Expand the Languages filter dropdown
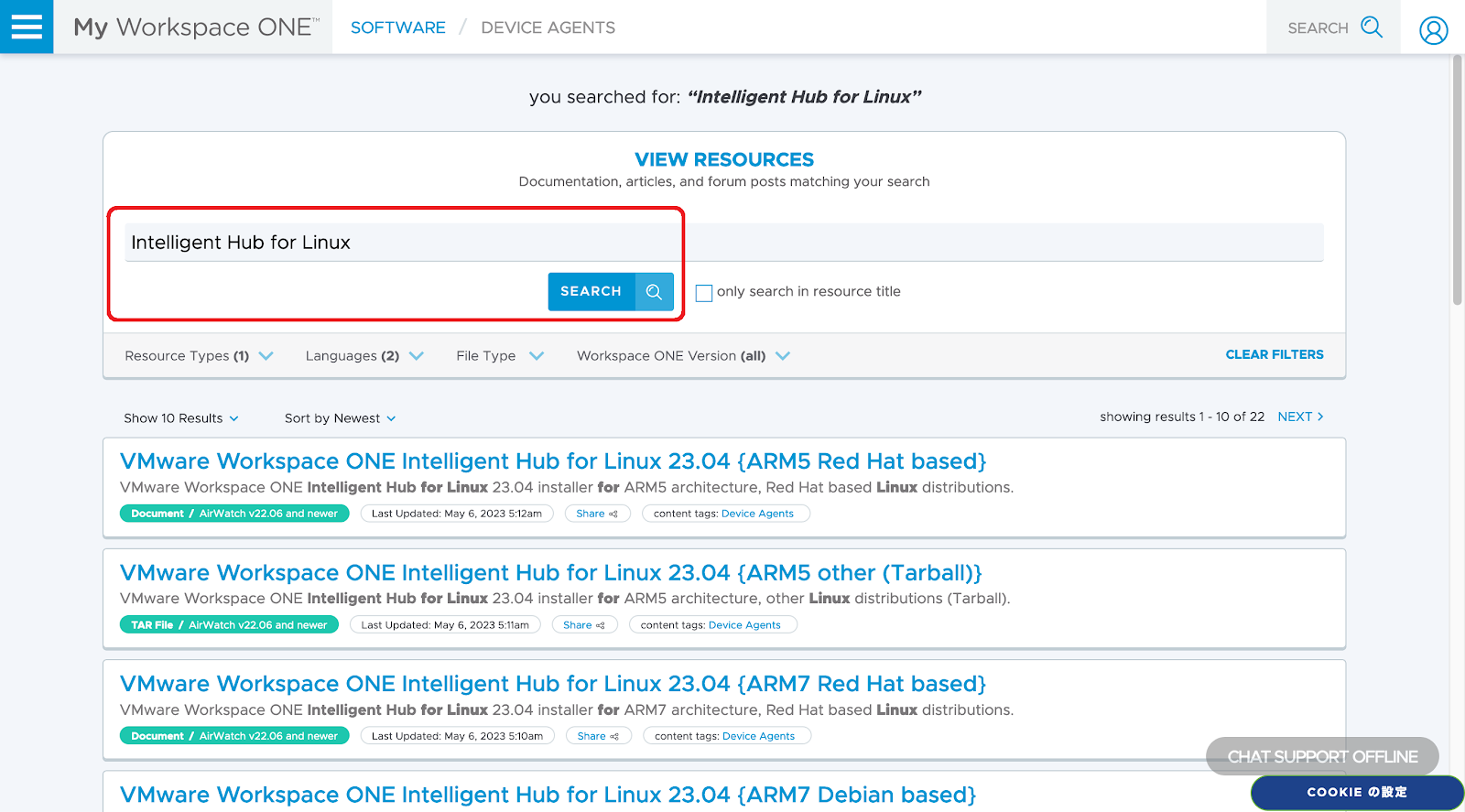The height and width of the screenshot is (812, 1465). tap(364, 356)
